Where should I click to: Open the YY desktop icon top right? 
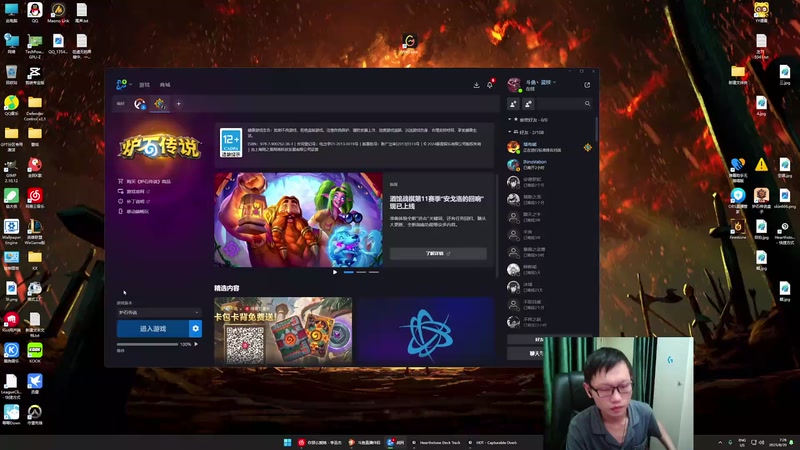point(761,12)
